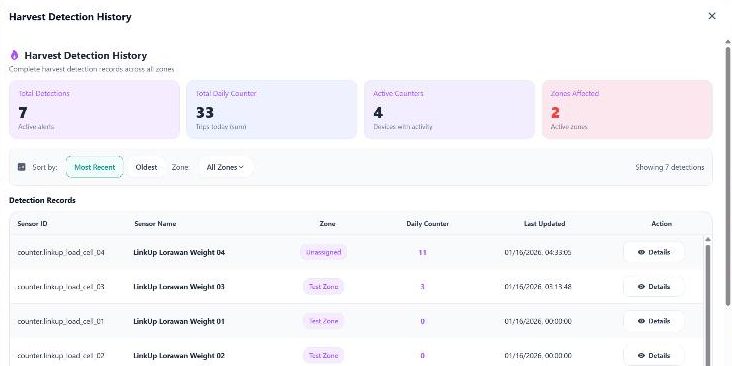Sort detections by Most Recent
This screenshot has width=732, height=366.
[95, 167]
